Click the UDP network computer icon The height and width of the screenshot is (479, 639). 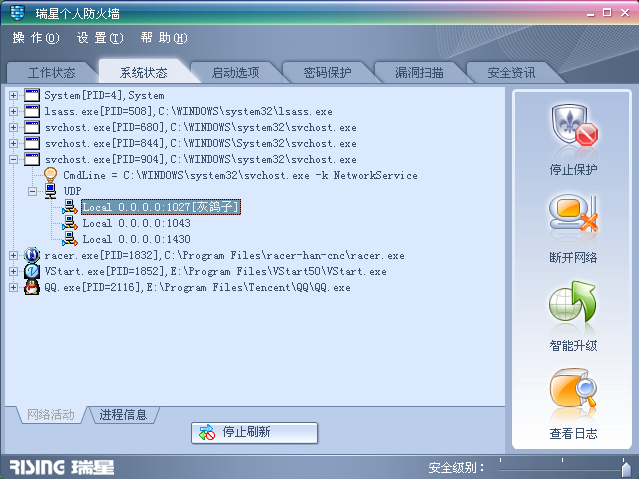click(x=51, y=191)
